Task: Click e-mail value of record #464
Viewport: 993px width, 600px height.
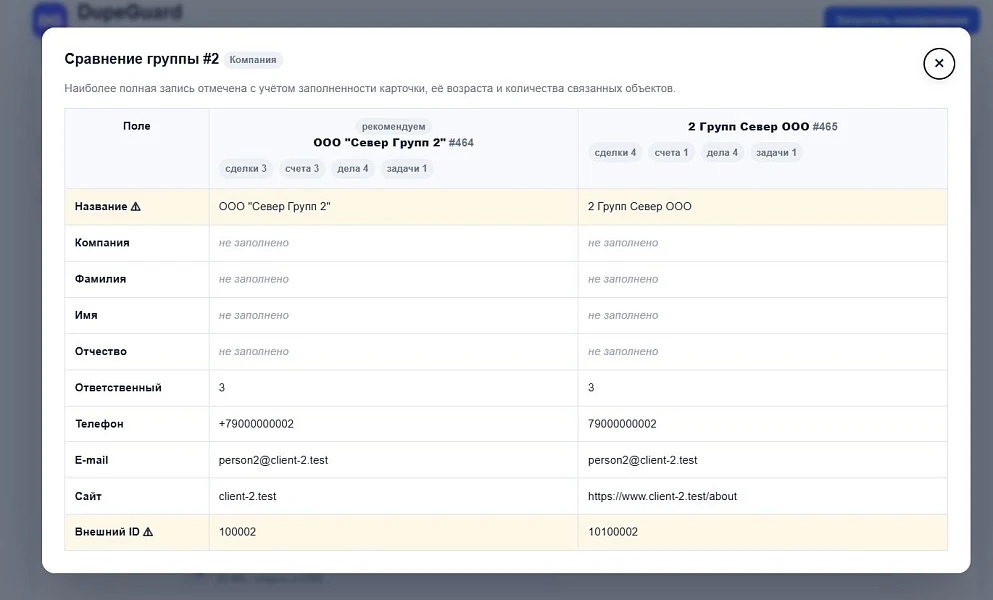Action: [x=273, y=460]
